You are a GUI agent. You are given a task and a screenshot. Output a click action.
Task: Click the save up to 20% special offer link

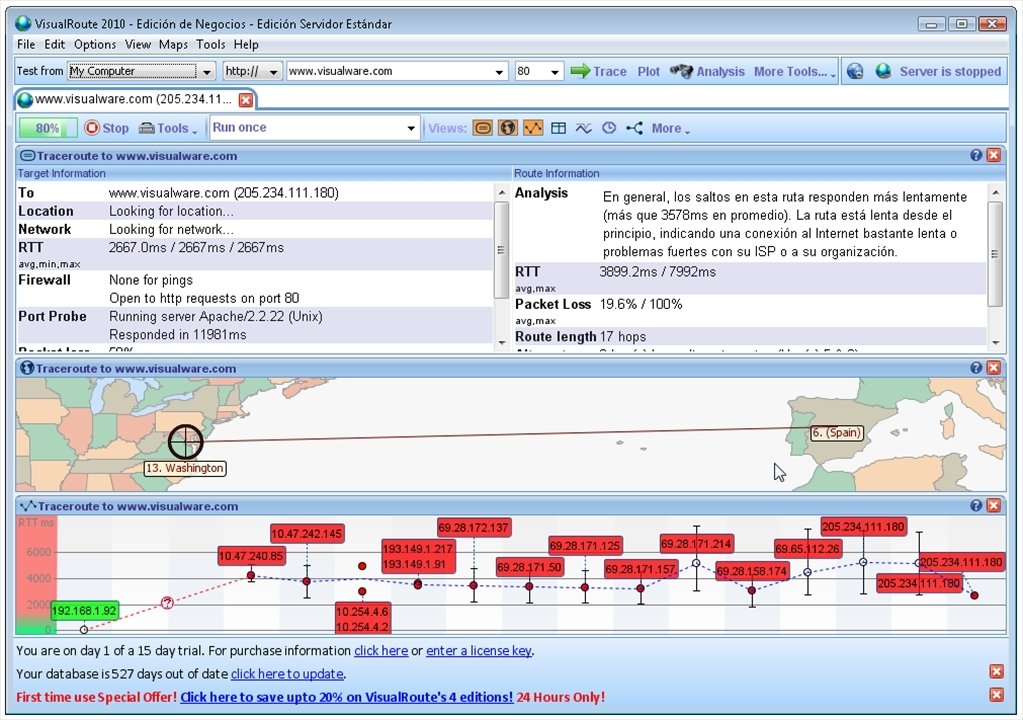pyautogui.click(x=346, y=697)
